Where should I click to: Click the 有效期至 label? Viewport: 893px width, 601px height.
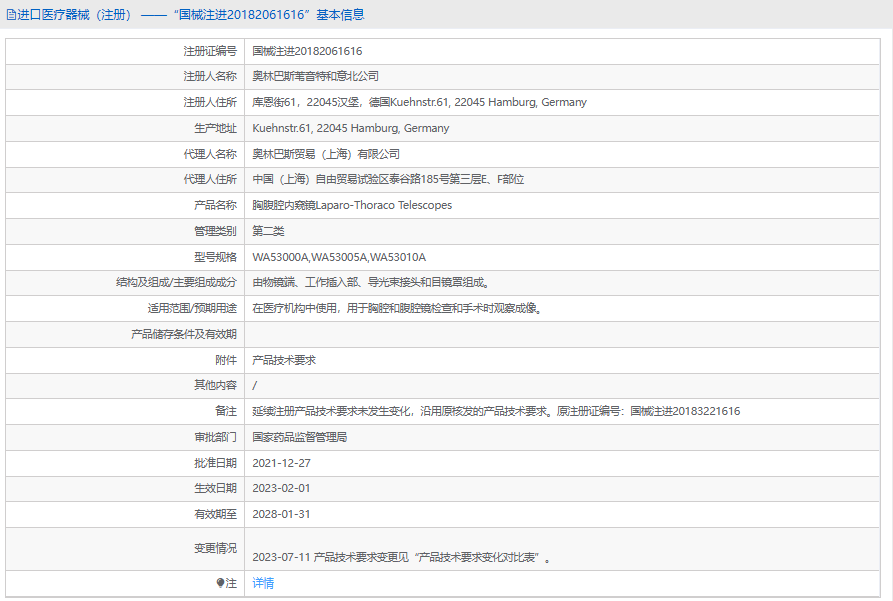215,514
